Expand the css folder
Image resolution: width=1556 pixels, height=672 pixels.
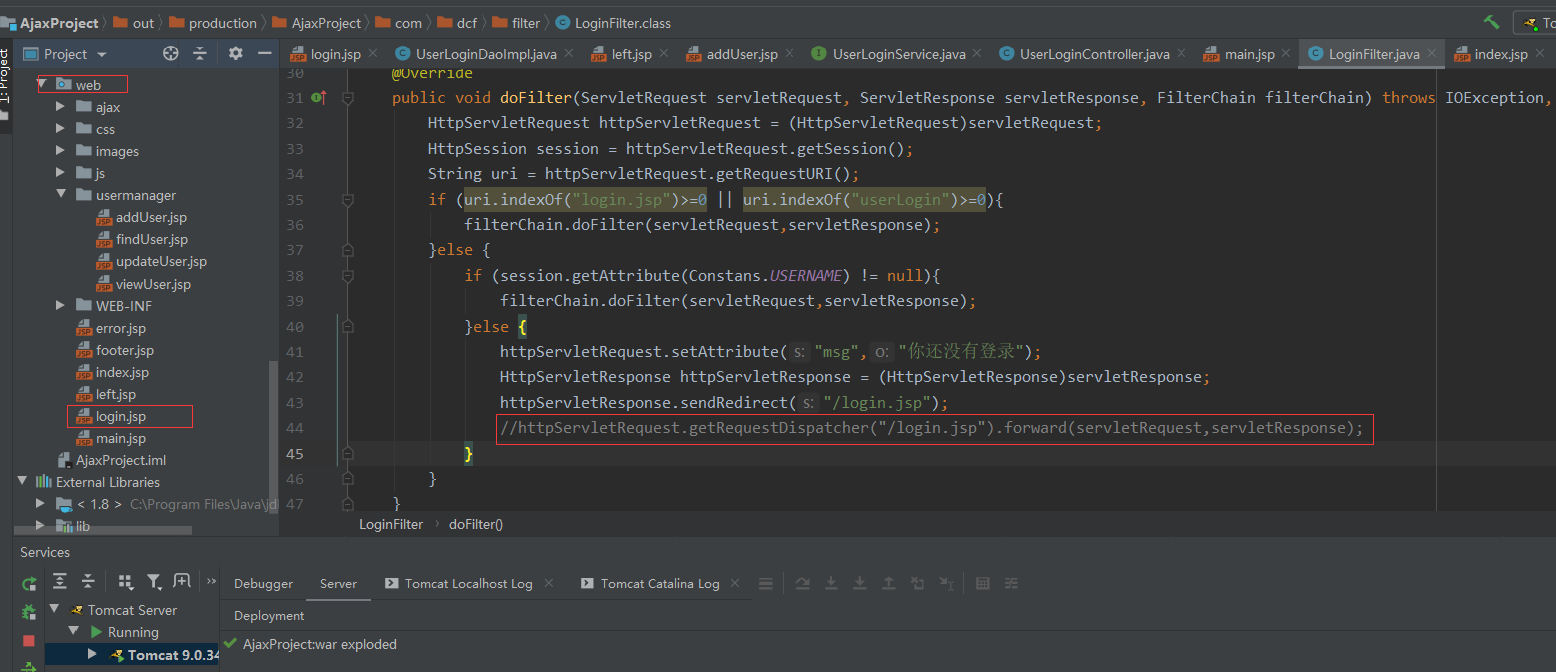tap(61, 129)
